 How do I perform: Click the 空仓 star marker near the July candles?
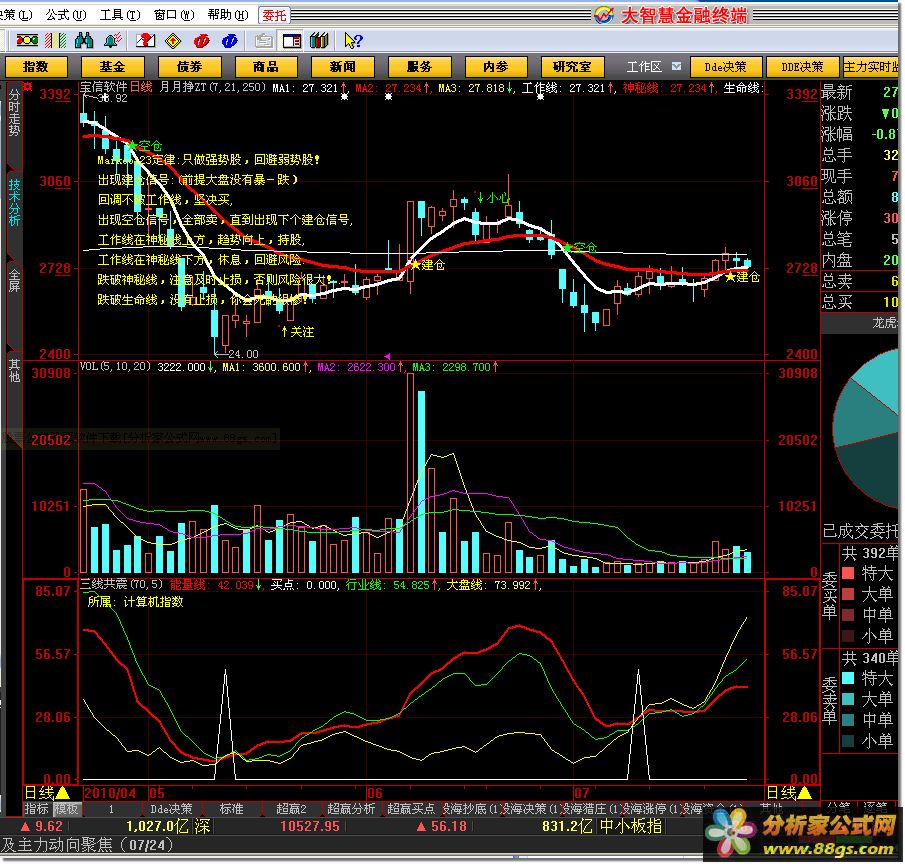pos(568,248)
